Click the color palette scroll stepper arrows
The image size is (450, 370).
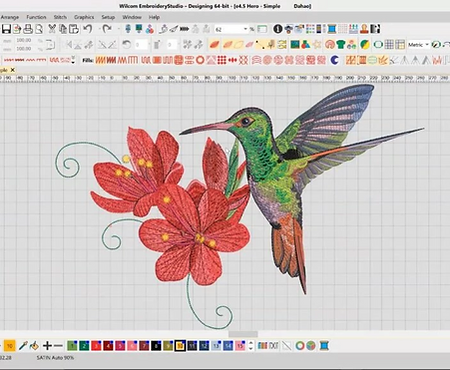click(x=251, y=346)
